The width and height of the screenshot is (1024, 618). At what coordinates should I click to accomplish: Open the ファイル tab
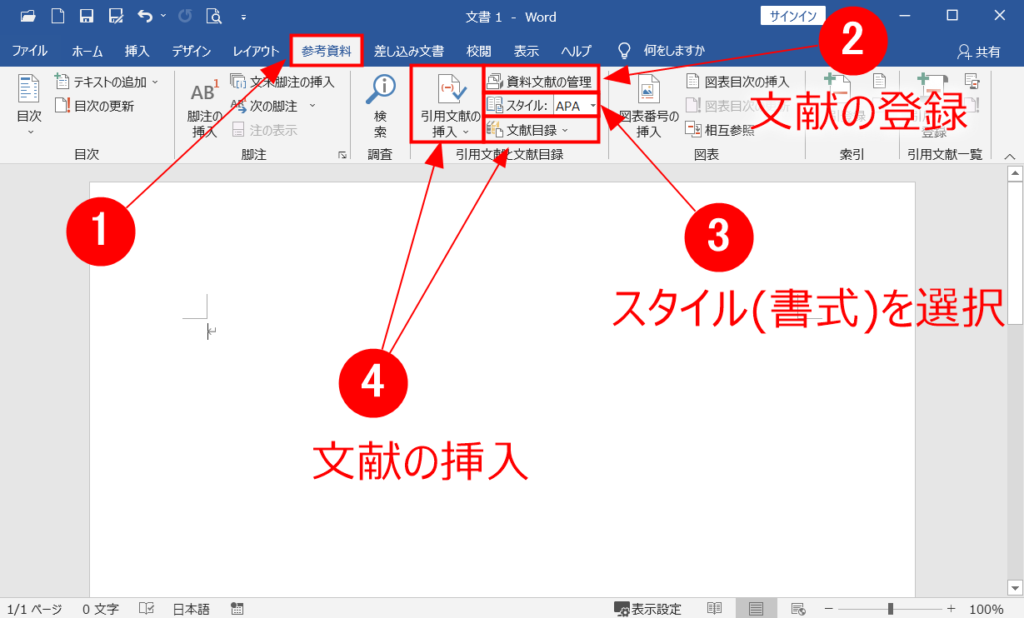point(29,51)
